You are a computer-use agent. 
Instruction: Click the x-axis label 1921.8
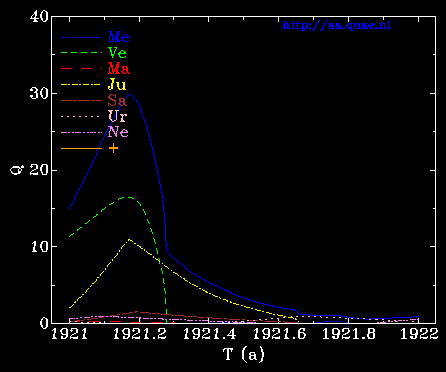pyautogui.click(x=349, y=334)
